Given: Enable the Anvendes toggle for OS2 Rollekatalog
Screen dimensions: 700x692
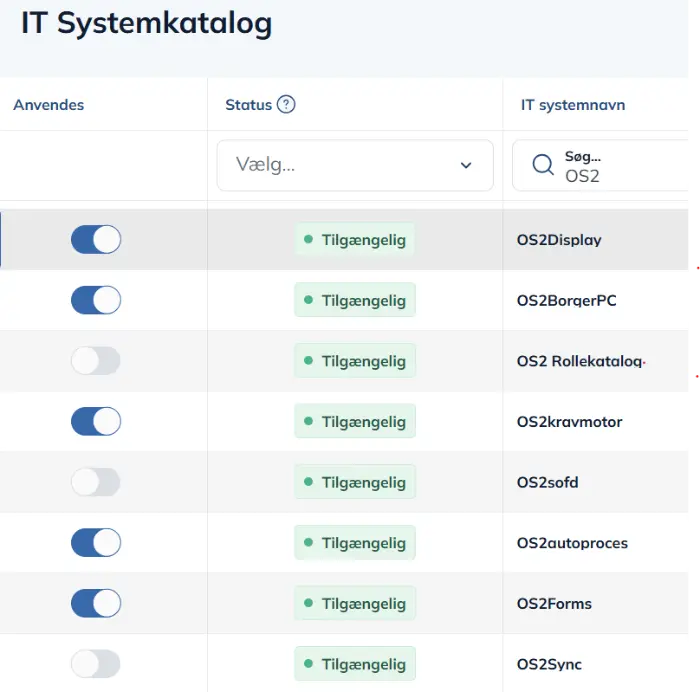Looking at the screenshot, I should (x=96, y=361).
